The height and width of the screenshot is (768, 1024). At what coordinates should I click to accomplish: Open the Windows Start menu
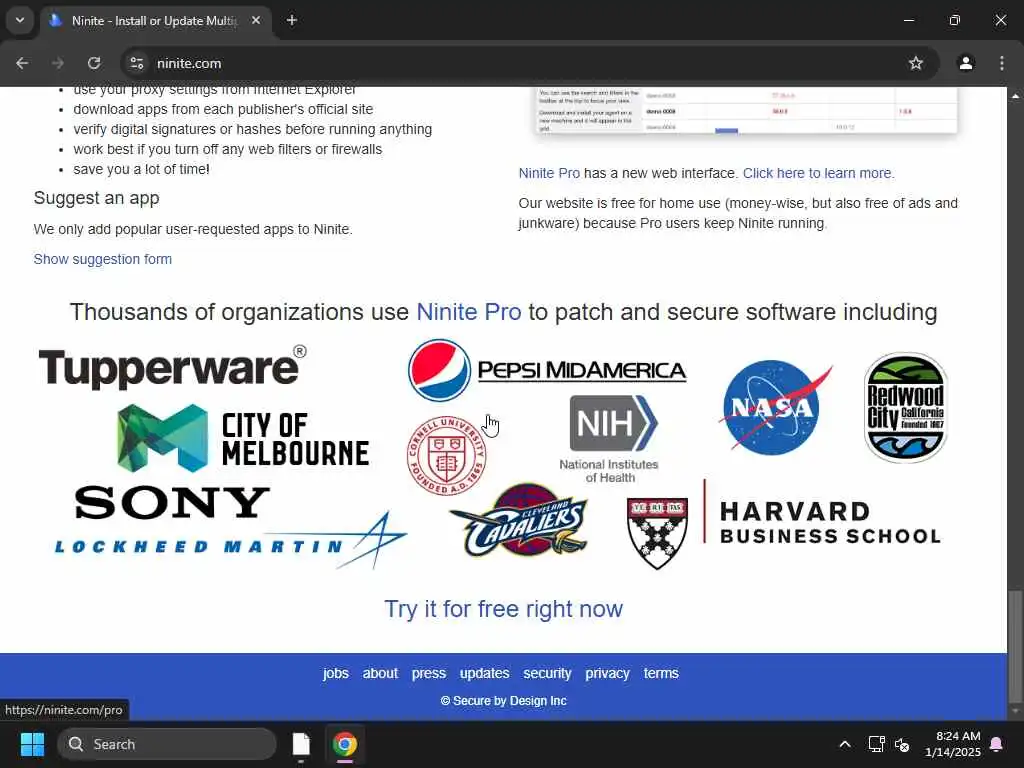pos(32,744)
